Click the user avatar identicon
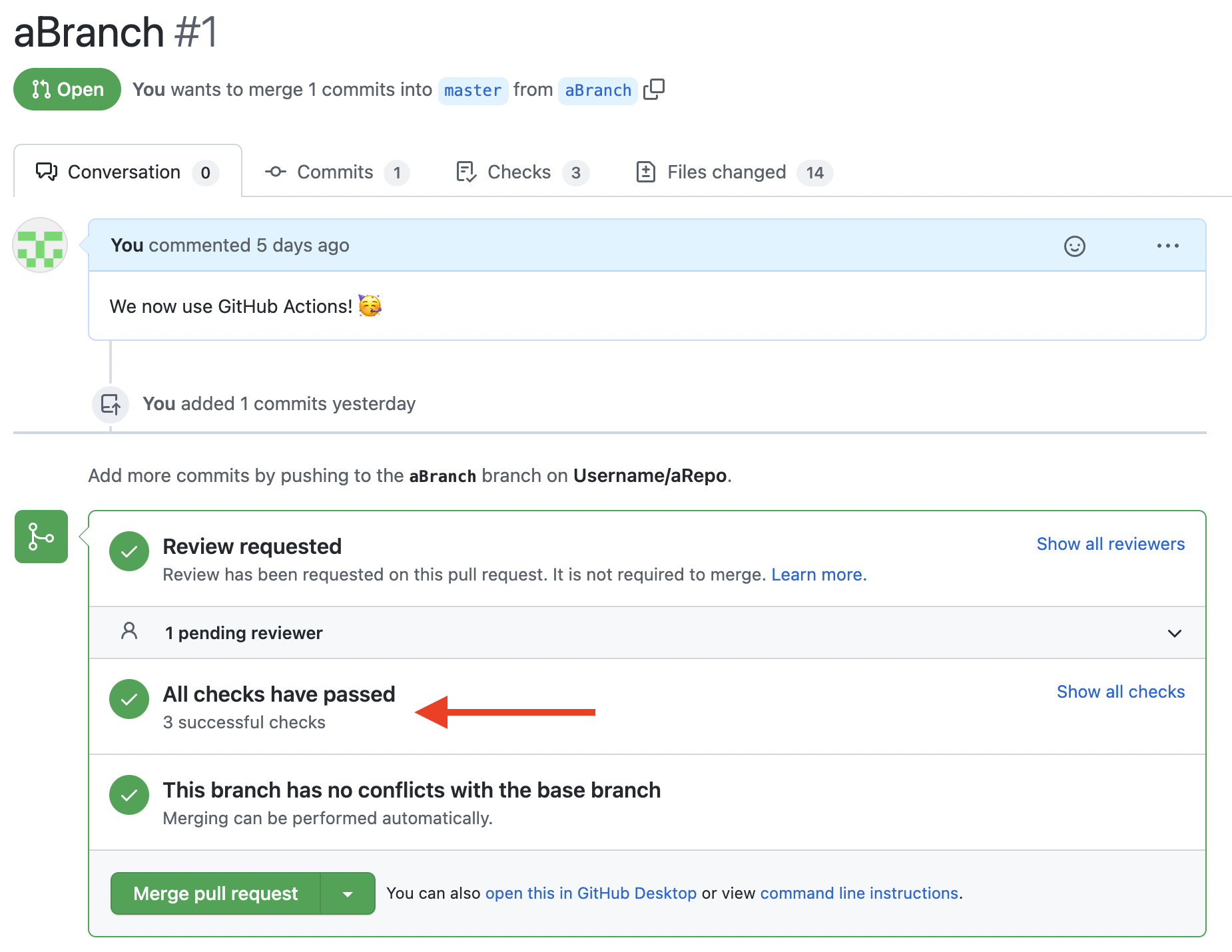The width and height of the screenshot is (1232, 952). [40, 245]
